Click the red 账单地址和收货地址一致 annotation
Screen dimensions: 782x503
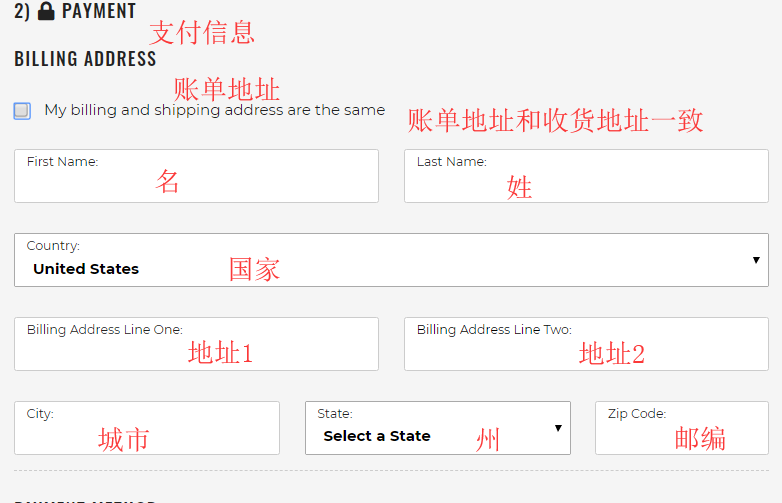click(x=555, y=121)
